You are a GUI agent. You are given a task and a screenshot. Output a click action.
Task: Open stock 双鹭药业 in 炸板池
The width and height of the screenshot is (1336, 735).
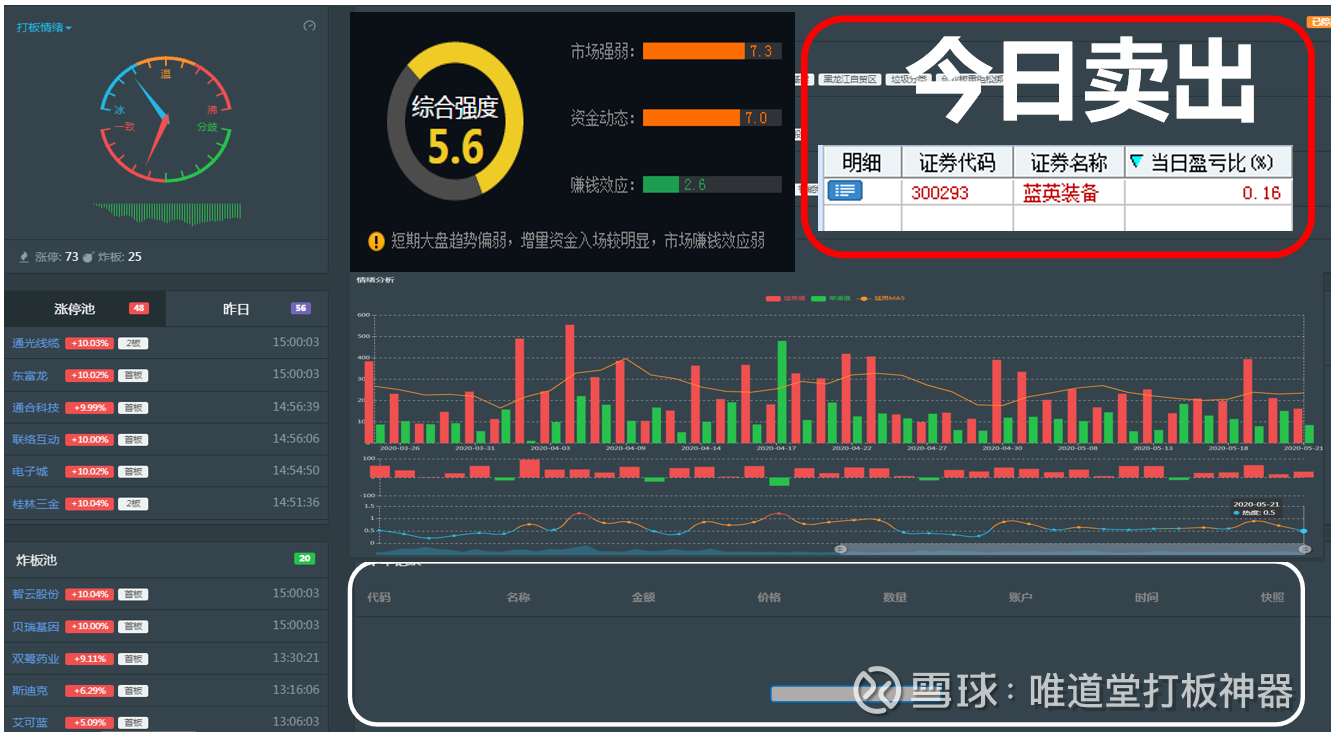[x=35, y=658]
